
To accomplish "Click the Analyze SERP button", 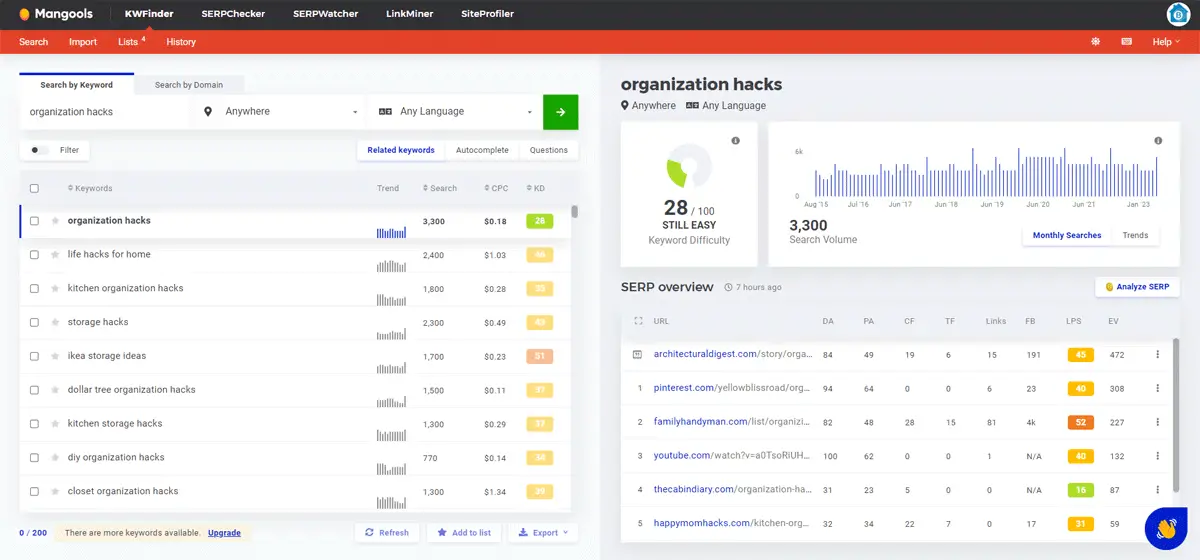I will click(x=1138, y=287).
